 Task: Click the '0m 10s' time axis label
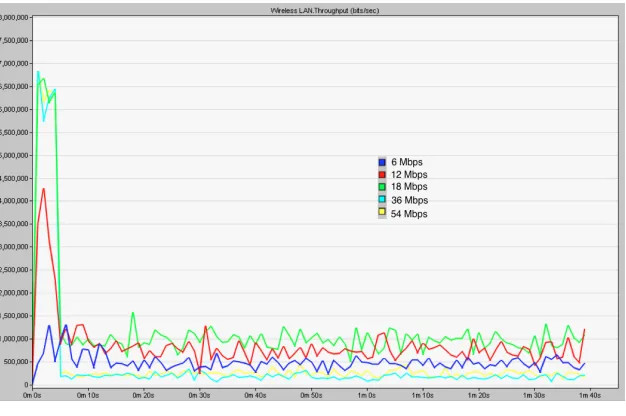pos(88,395)
